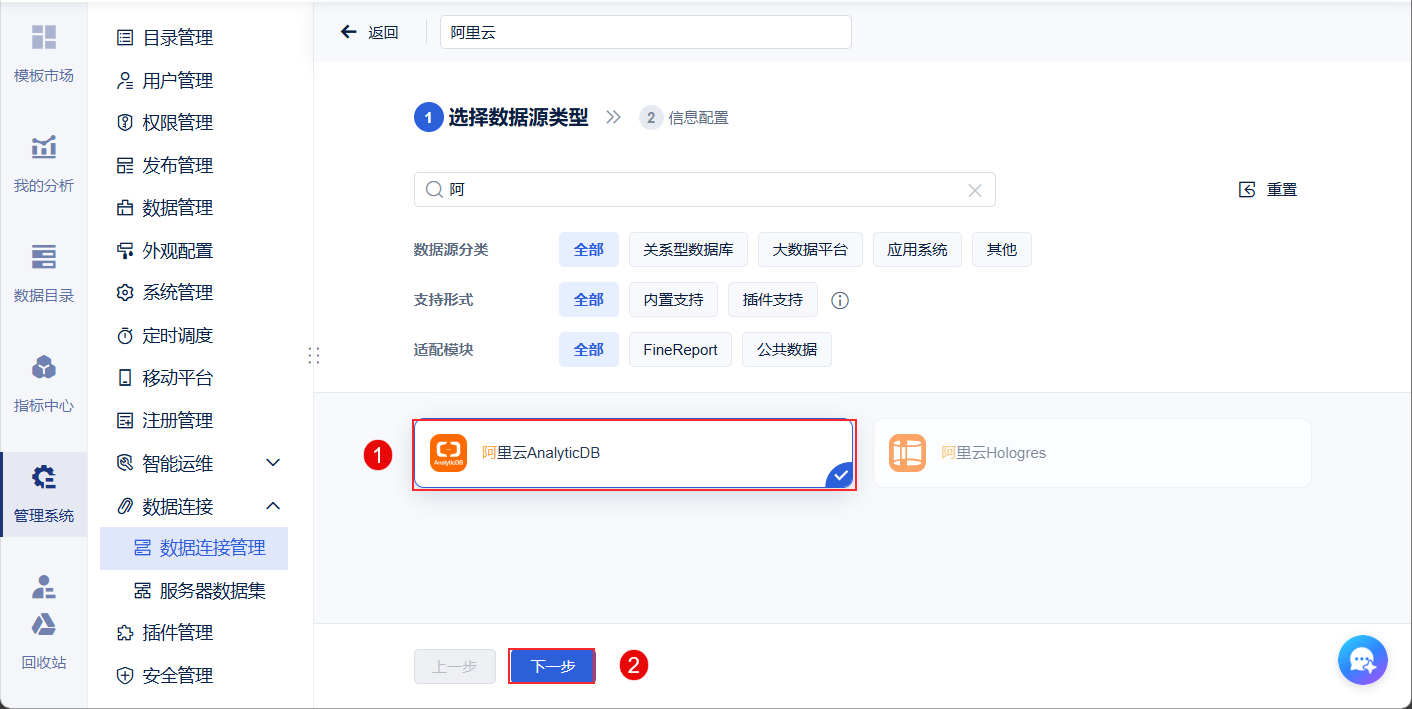The height and width of the screenshot is (709, 1412).
Task: Open the 回收站 icon
Action: tap(43, 625)
